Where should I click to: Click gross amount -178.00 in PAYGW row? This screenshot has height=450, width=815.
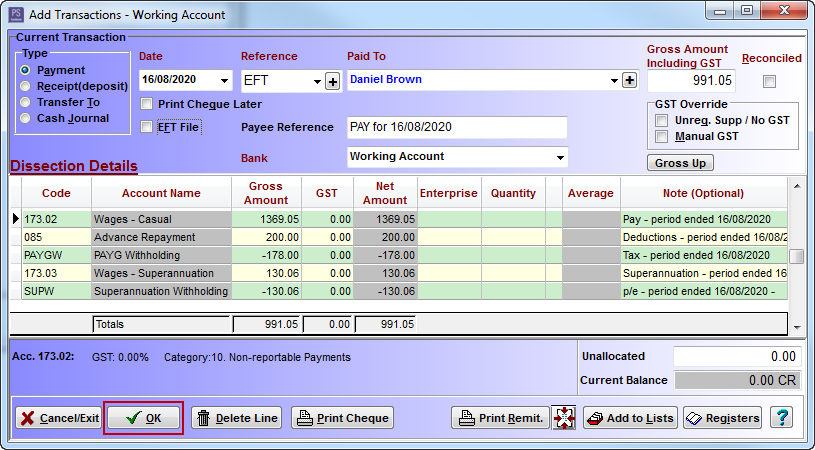pyautogui.click(x=267, y=255)
